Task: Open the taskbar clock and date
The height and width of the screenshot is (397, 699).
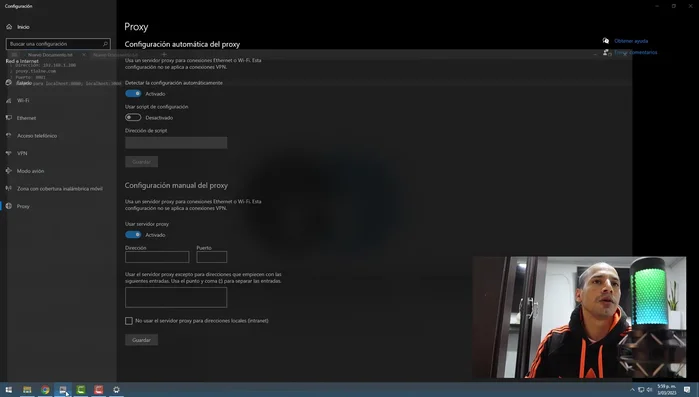Action: pos(666,390)
